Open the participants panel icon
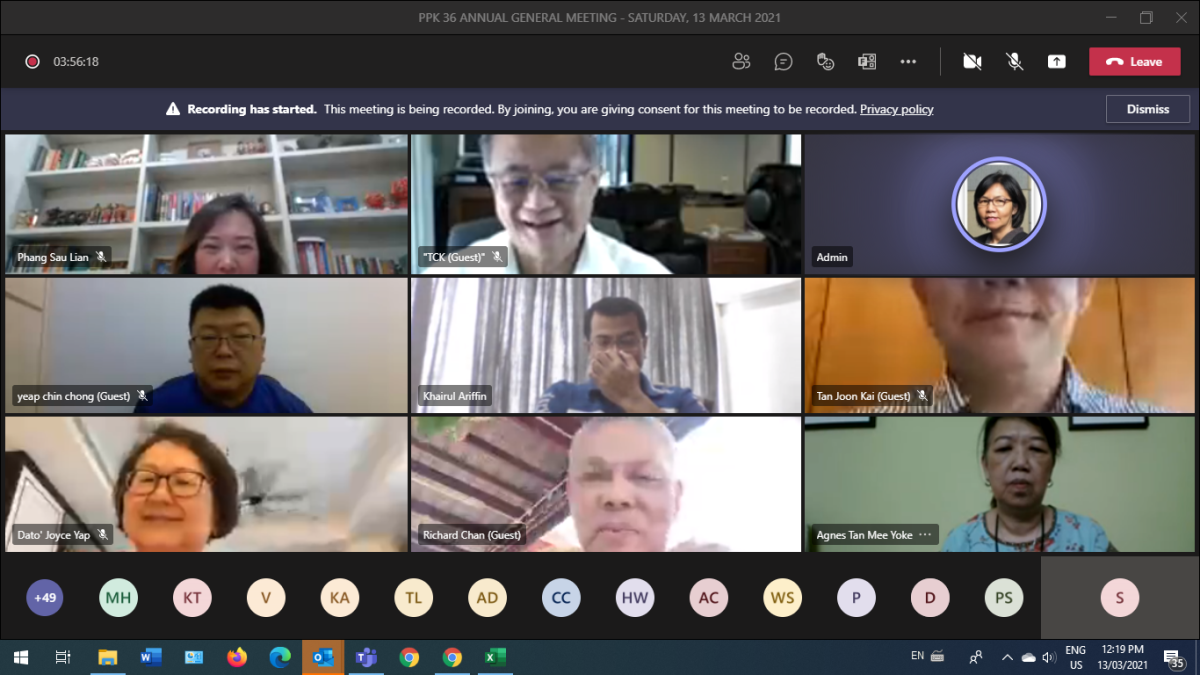Screen dimensions: 1200x675 coord(741,61)
